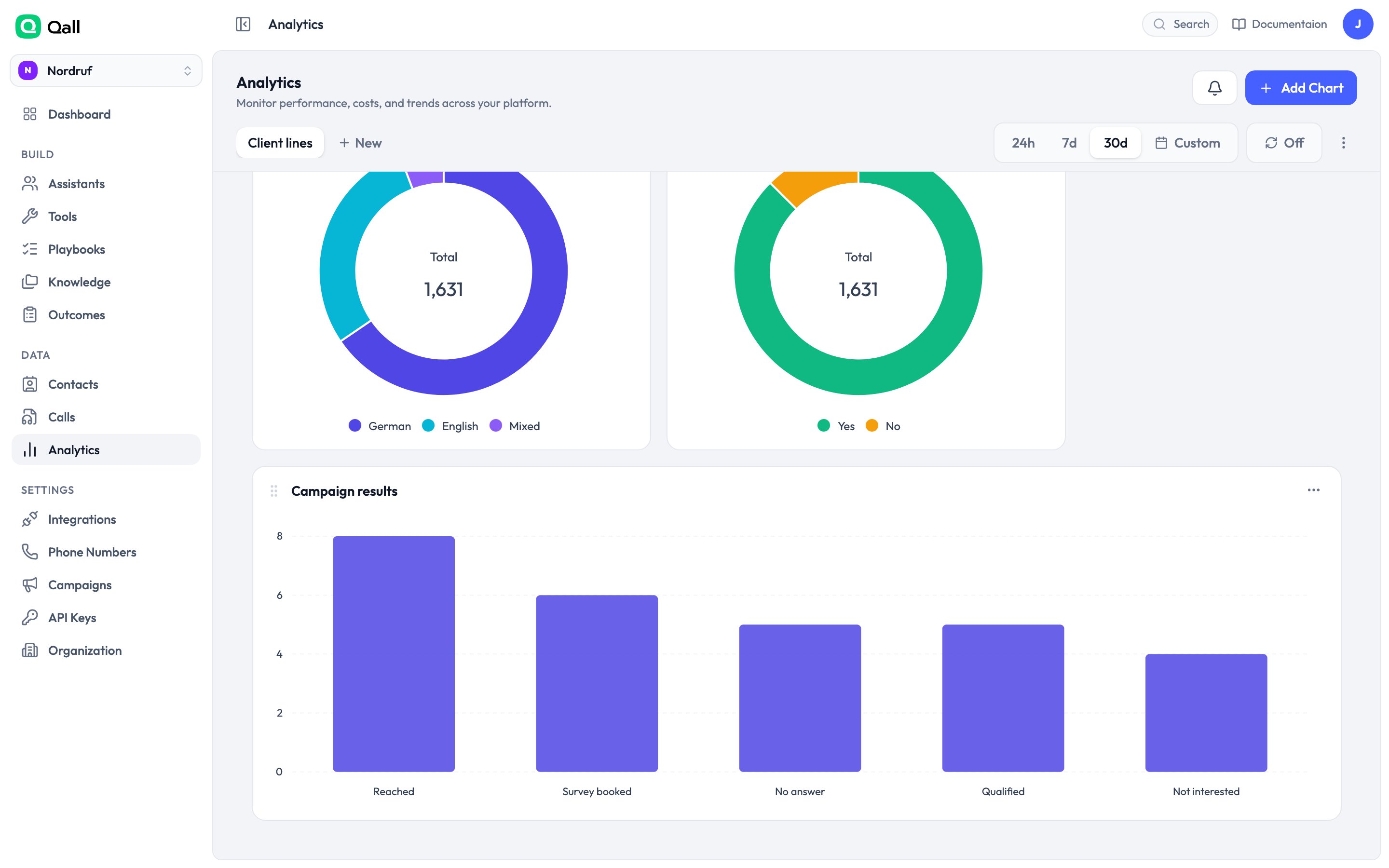Select Analytics in the sidebar
Viewport: 1389px width, 868px height.
pyautogui.click(x=106, y=449)
